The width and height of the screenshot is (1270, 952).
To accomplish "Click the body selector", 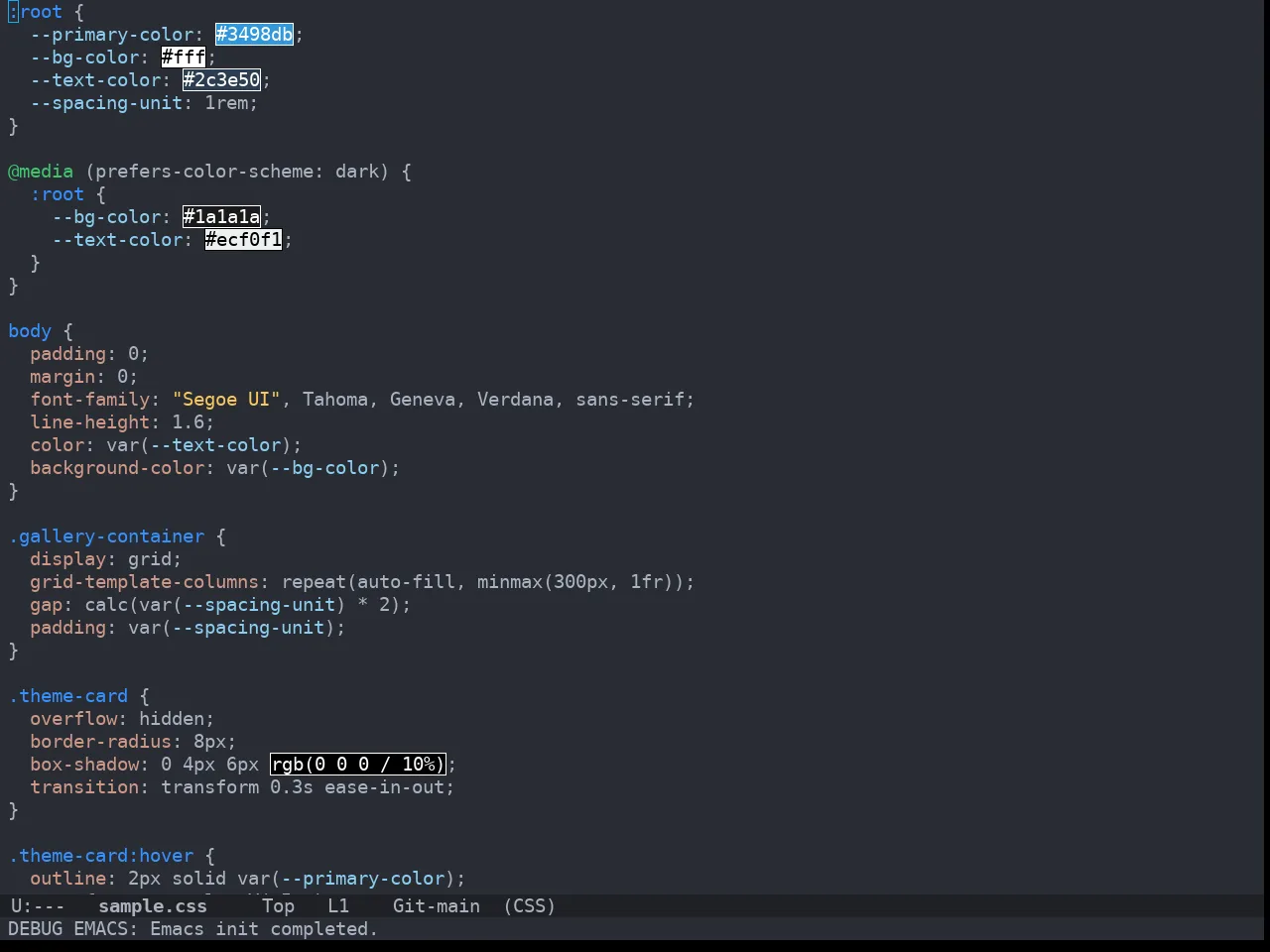I will pyautogui.click(x=30, y=331).
